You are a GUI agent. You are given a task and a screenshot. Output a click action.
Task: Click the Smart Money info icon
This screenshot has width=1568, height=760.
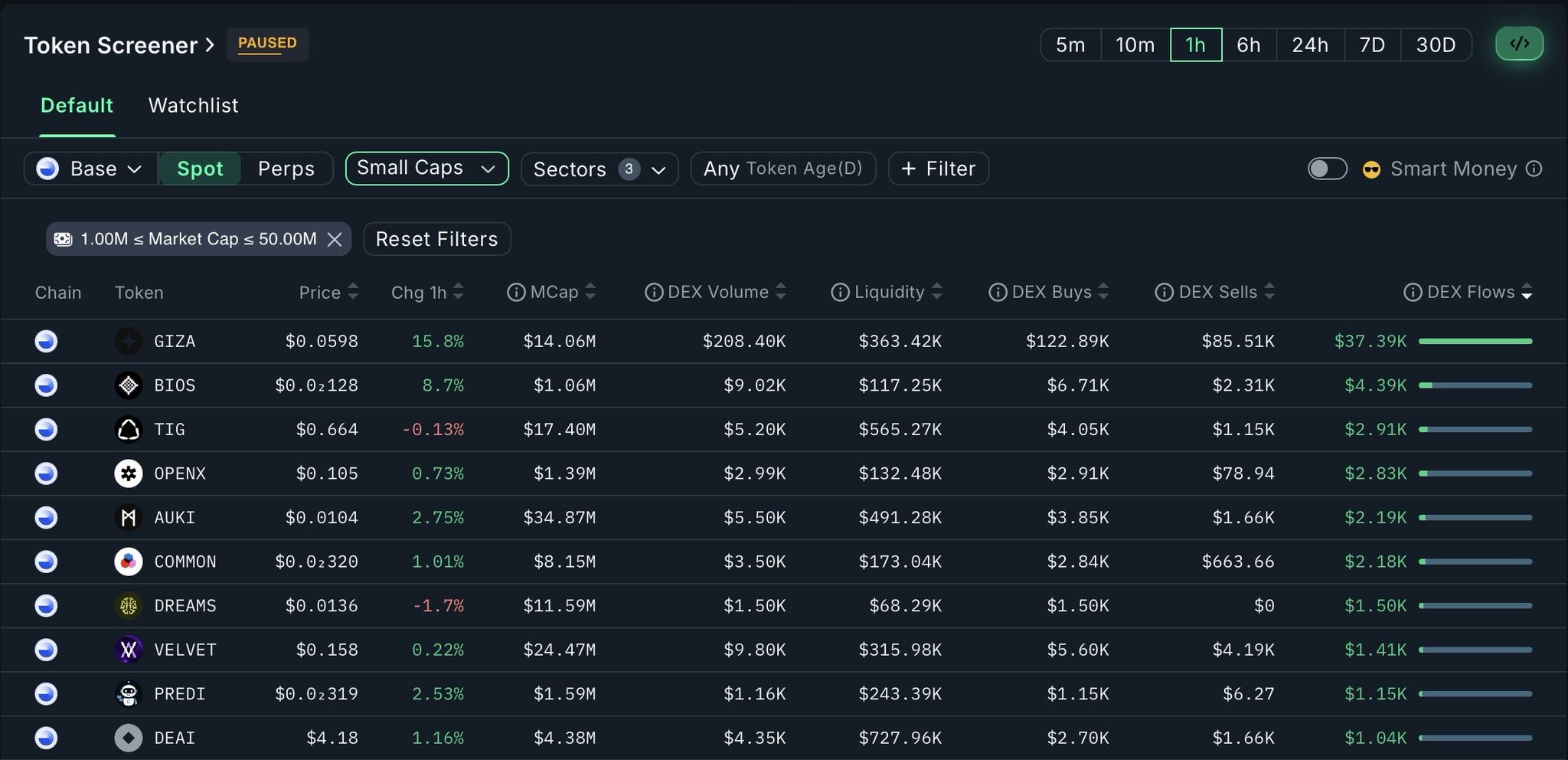(x=1534, y=169)
